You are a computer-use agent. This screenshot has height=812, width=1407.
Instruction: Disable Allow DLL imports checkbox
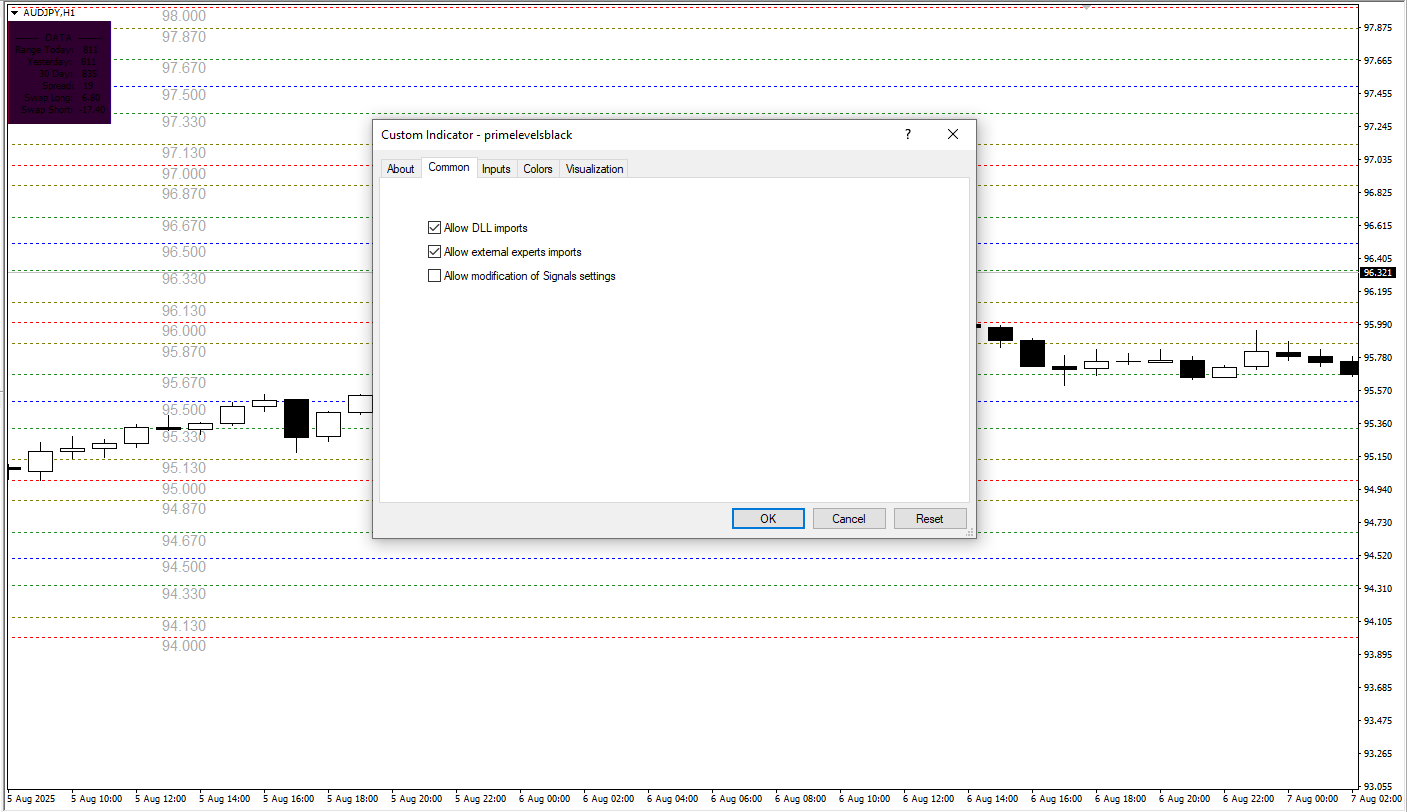coord(434,228)
